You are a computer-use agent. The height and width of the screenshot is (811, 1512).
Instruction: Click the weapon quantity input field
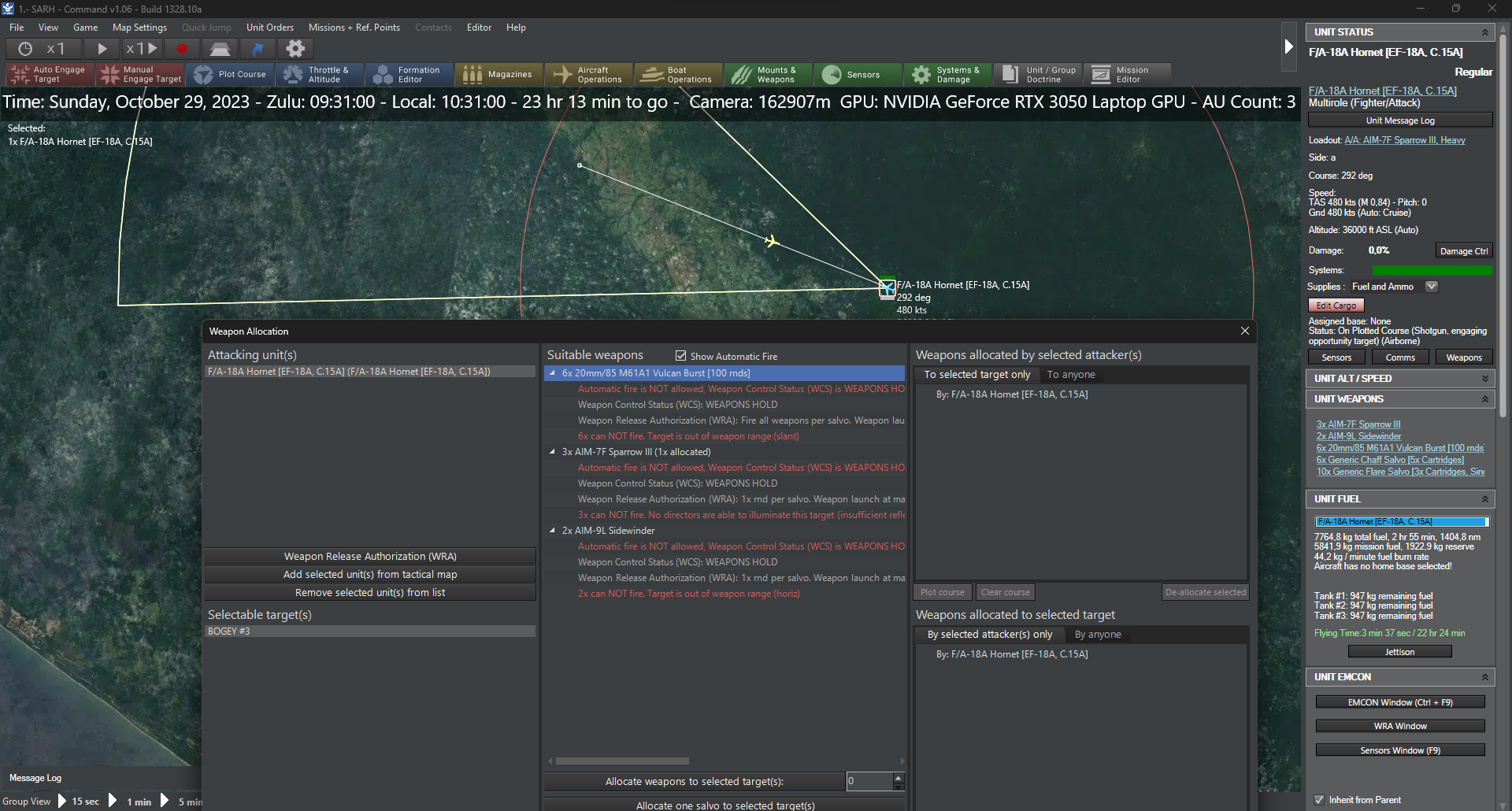(869, 781)
